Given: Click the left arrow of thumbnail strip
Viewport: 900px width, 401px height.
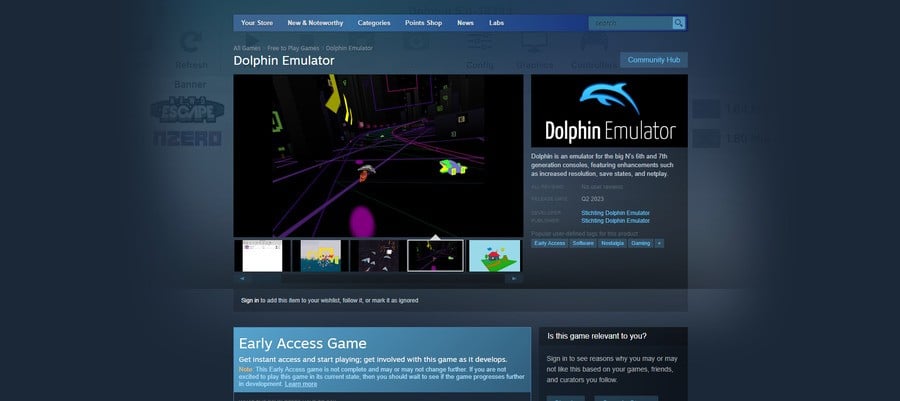Looking at the screenshot, I should (242, 278).
